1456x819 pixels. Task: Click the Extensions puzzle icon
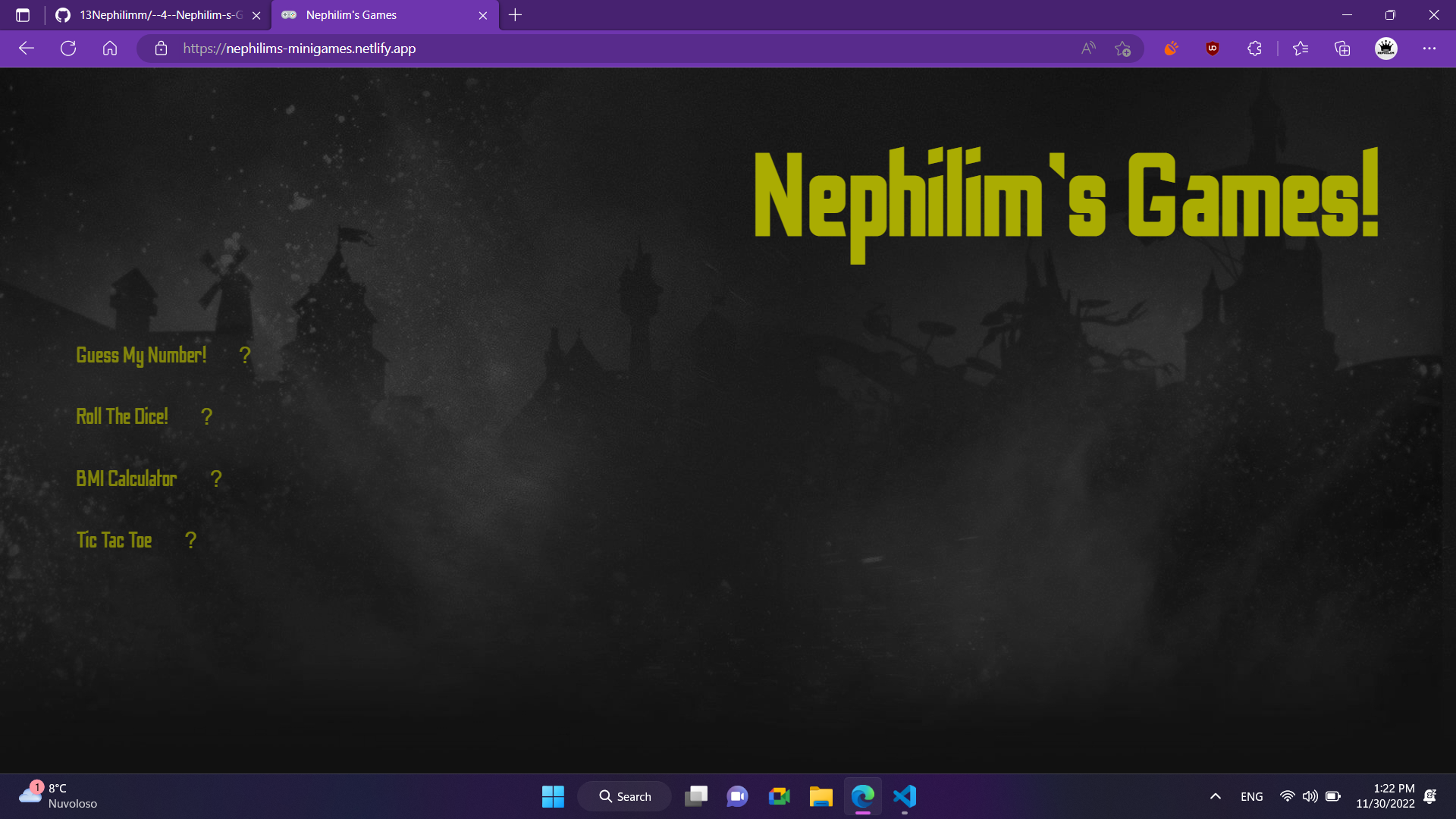coord(1254,48)
